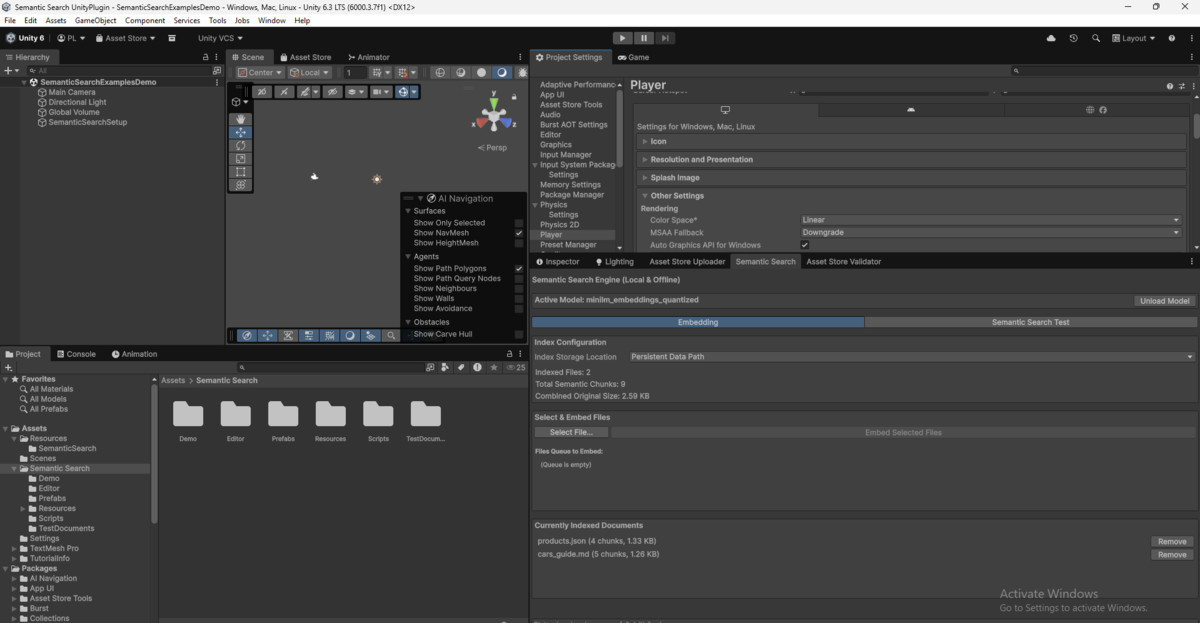Open the Windows platform settings tab icon

pyautogui.click(x=725, y=110)
